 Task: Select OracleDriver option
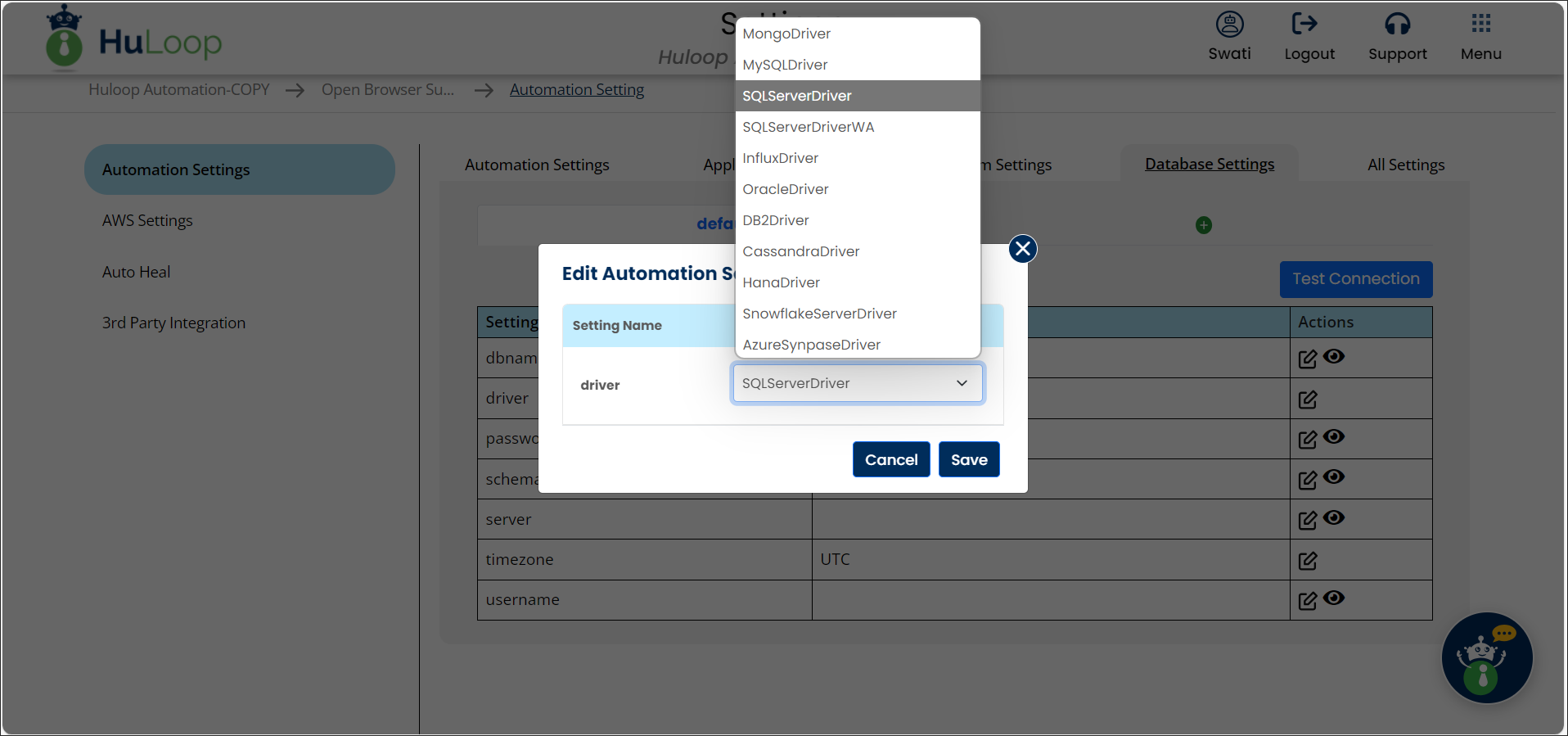(858, 189)
